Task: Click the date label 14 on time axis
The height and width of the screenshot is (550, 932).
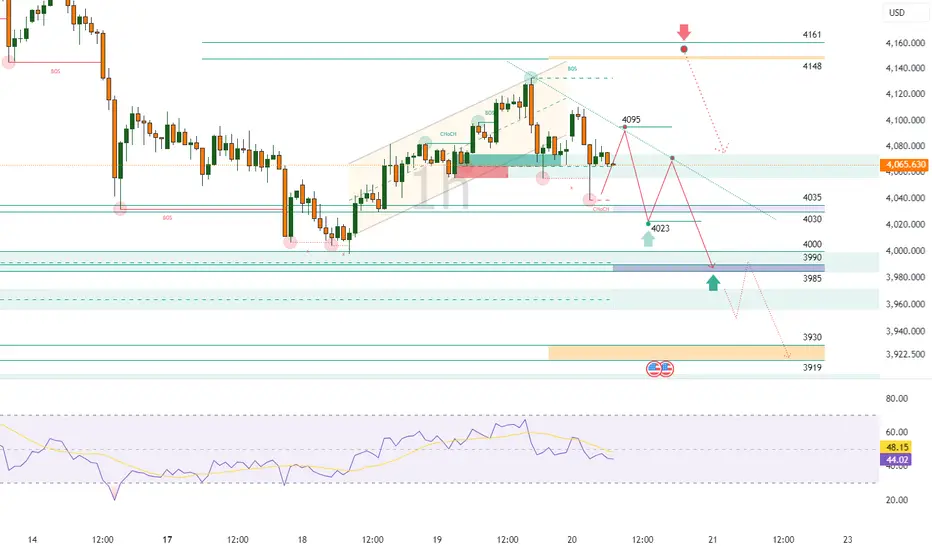Action: pyautogui.click(x=32, y=540)
